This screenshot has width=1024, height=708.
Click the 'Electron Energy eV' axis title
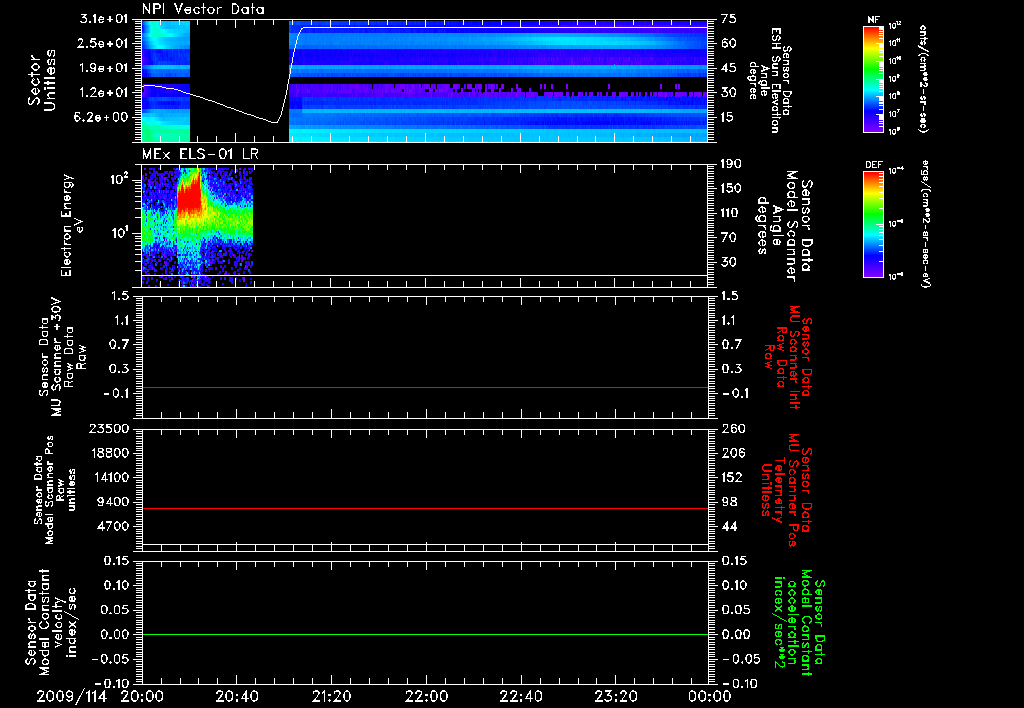tap(72, 225)
